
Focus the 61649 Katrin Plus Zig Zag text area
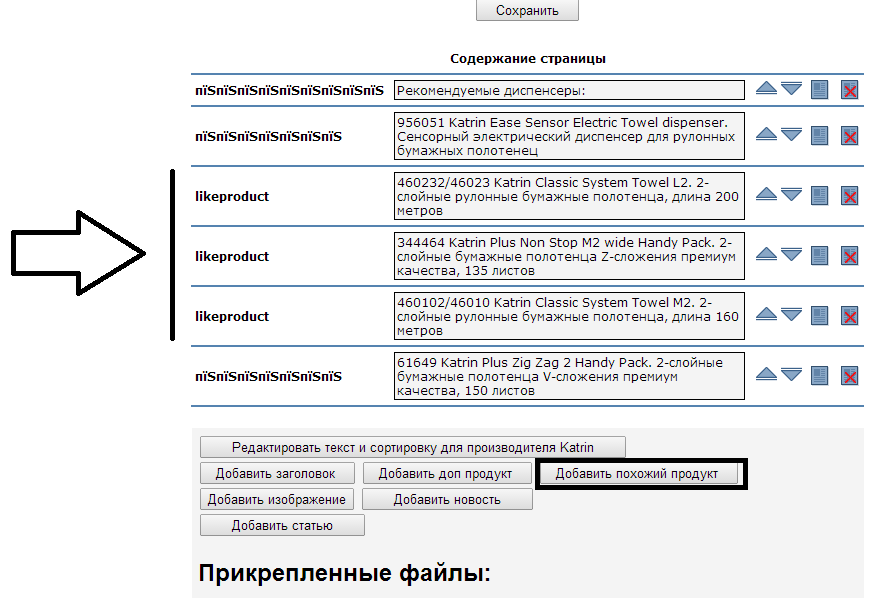(569, 376)
